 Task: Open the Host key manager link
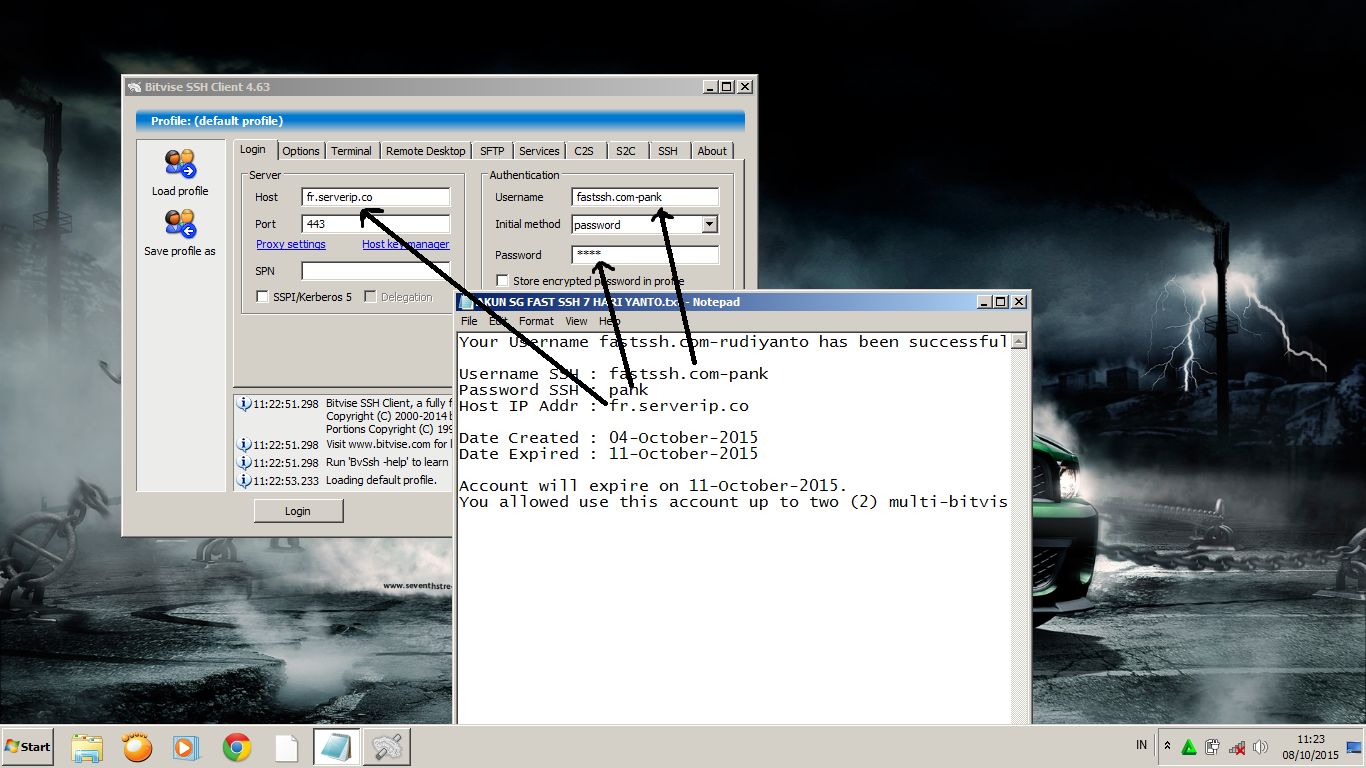tap(406, 244)
